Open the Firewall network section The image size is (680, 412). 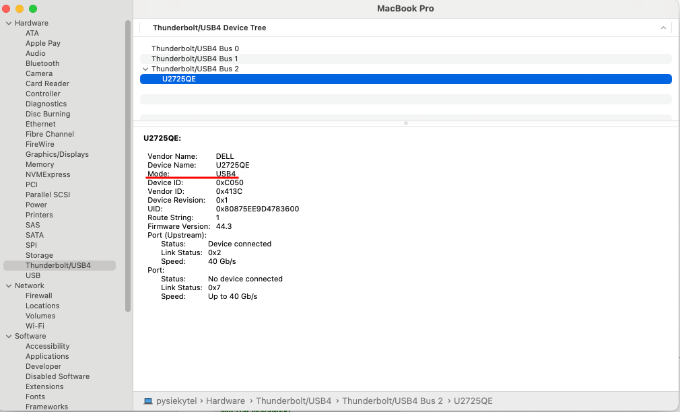tap(39, 295)
